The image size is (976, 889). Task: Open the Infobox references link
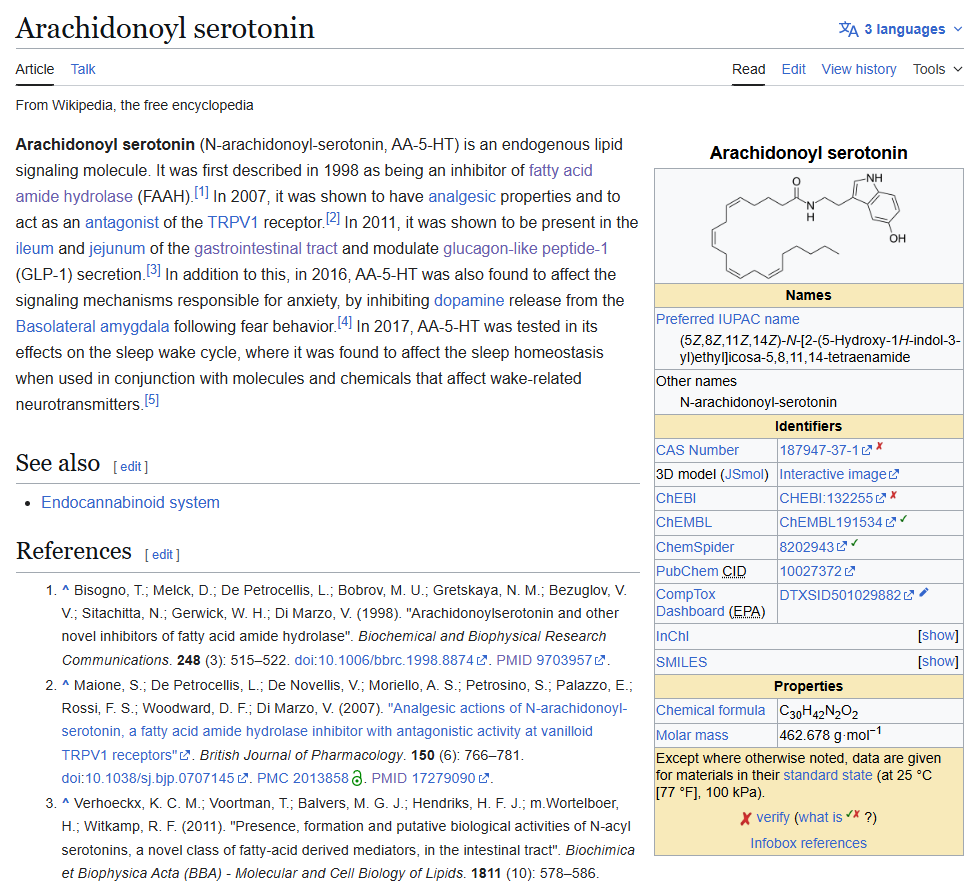pos(808,844)
